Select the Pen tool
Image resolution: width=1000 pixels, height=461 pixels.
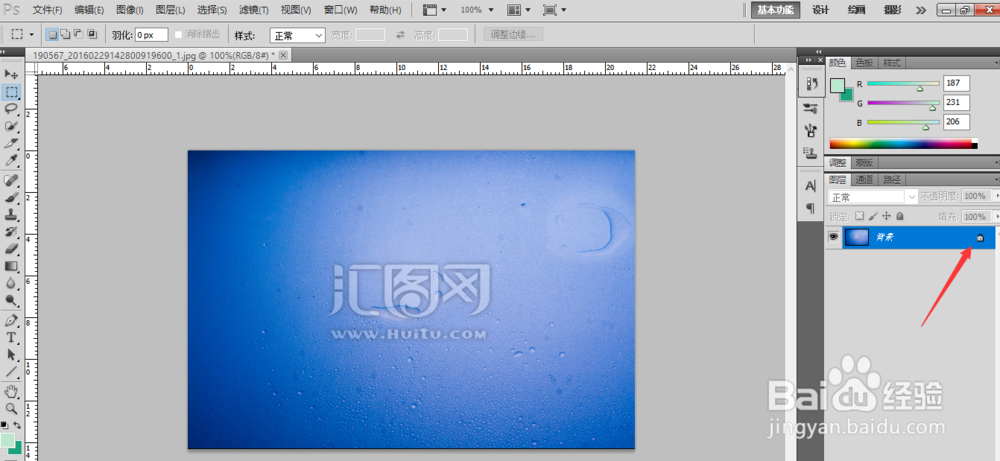(11, 320)
